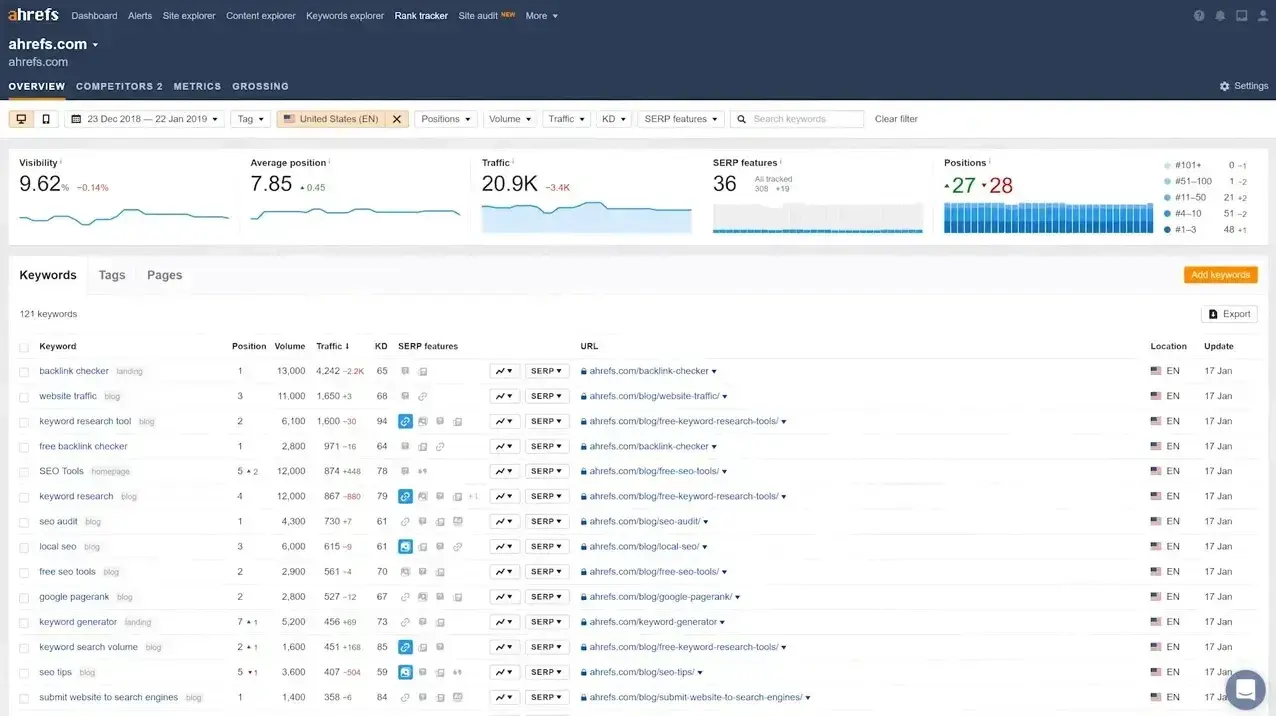Open Keywords Explorer from the top menu

point(344,15)
